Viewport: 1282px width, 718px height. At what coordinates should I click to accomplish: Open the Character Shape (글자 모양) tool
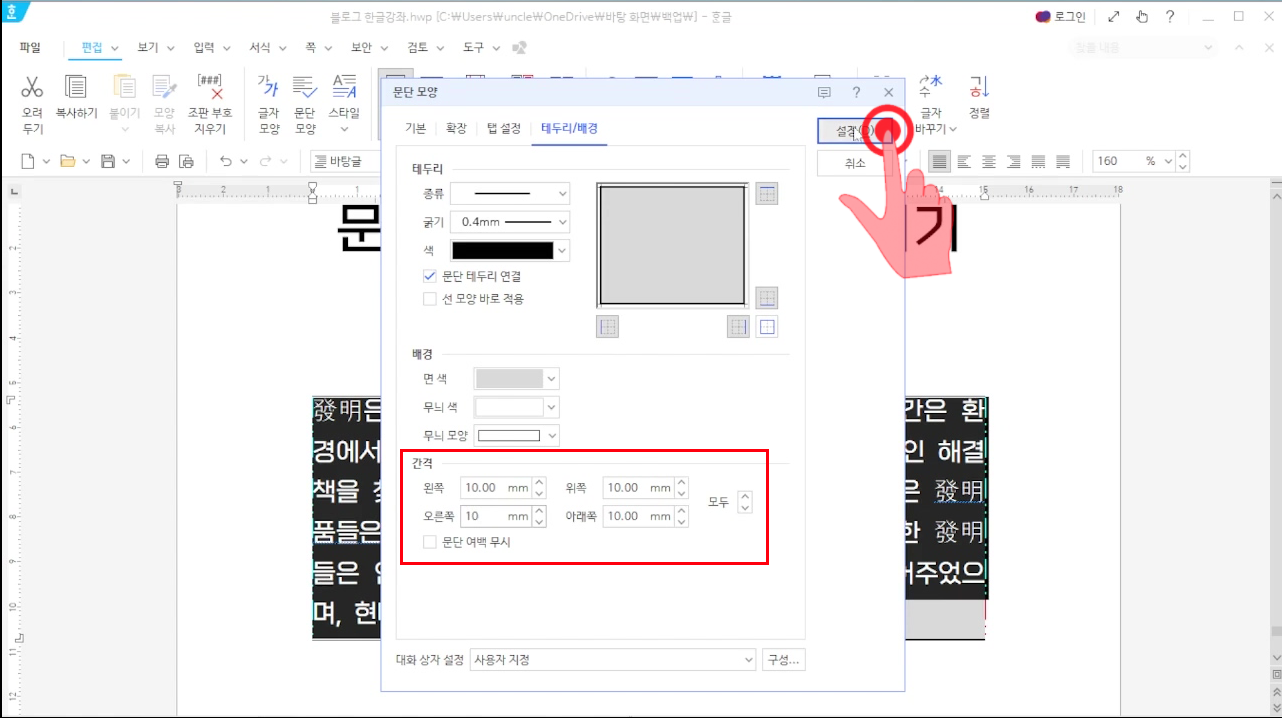pyautogui.click(x=268, y=87)
